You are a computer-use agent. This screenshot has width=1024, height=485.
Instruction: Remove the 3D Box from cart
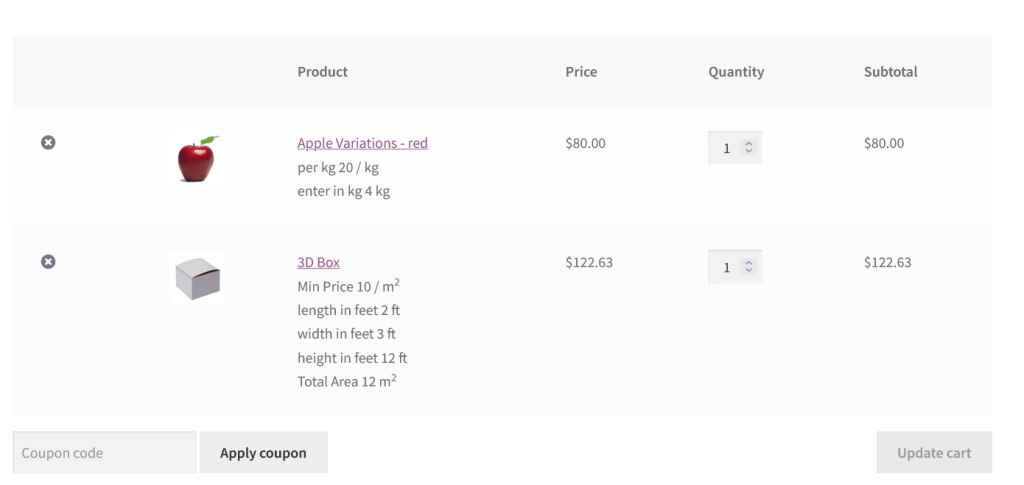(47, 262)
